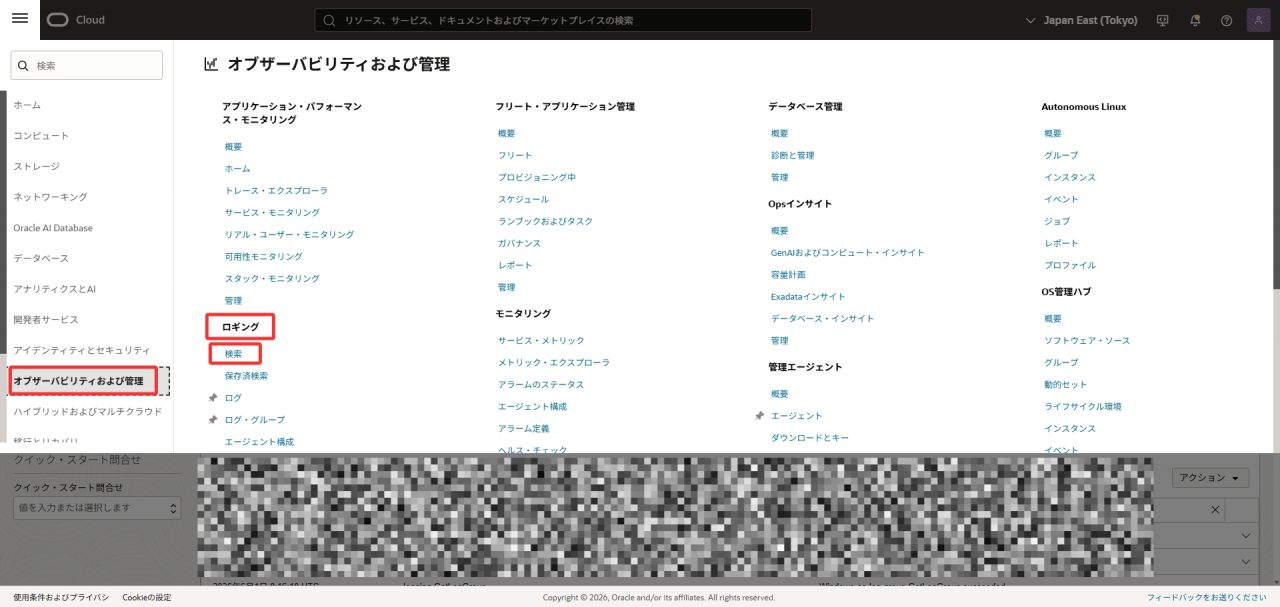This screenshot has height=607, width=1280.
Task: Open エージェント link under 管理エージェント
Action: click(797, 416)
